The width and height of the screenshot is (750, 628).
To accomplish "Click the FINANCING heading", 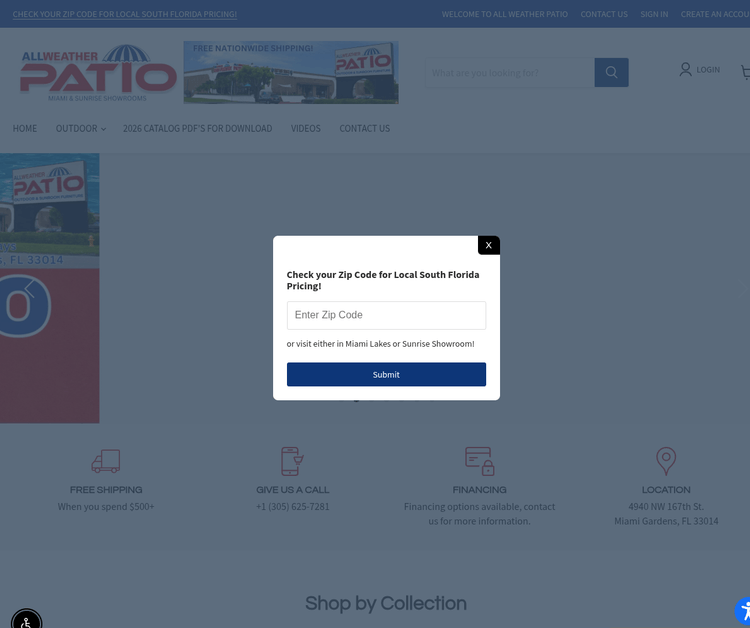I will click(479, 490).
